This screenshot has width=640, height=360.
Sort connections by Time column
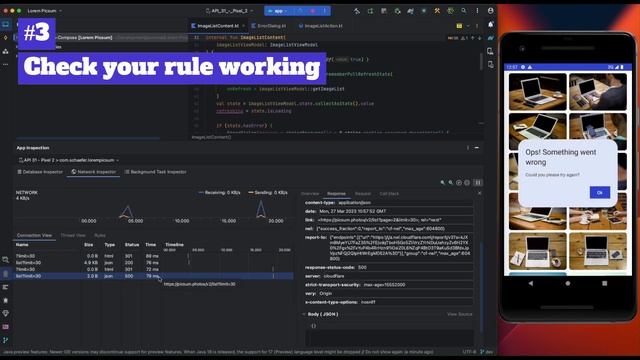151,244
